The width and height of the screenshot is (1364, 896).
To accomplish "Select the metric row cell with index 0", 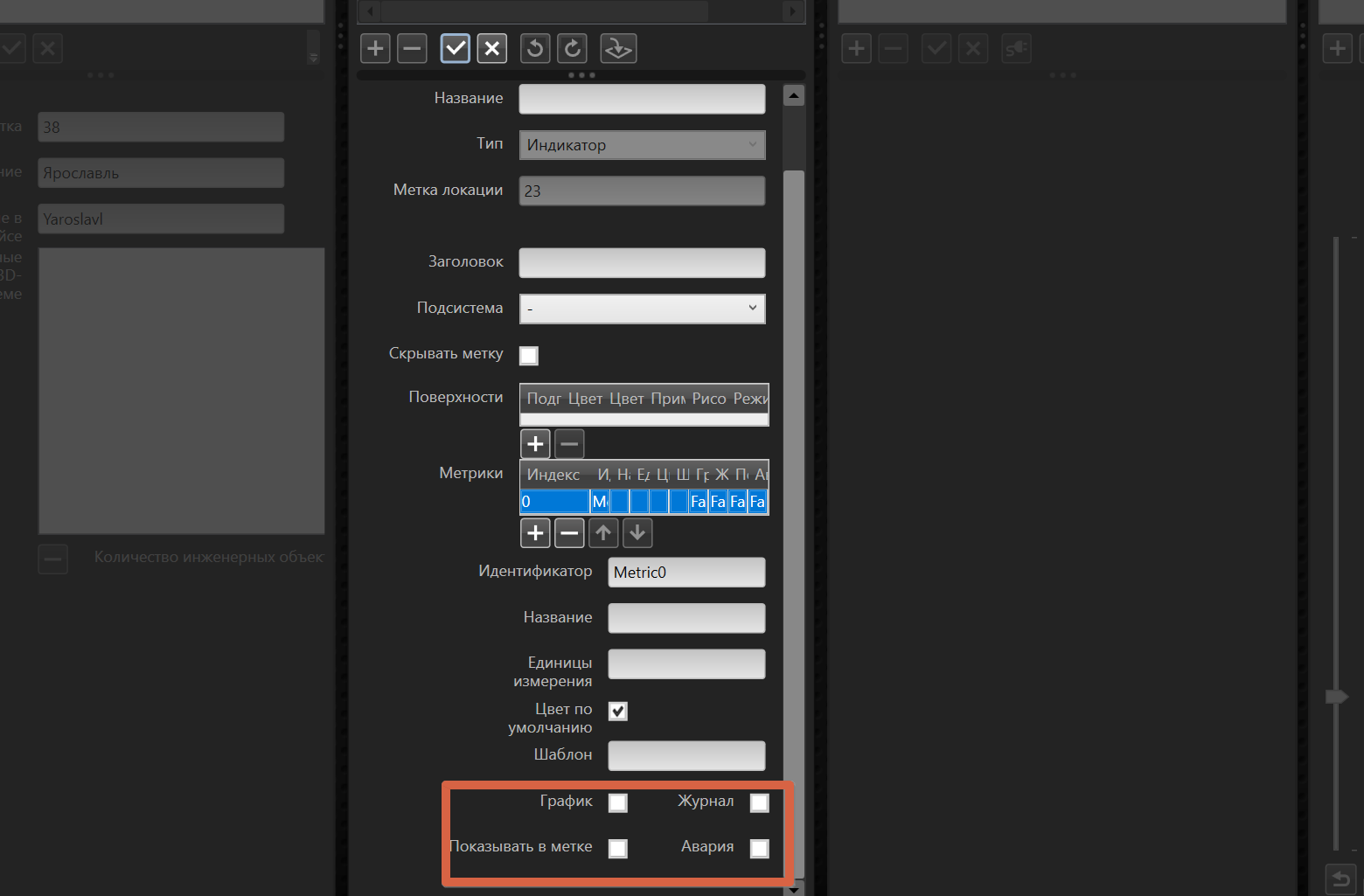I will click(554, 502).
